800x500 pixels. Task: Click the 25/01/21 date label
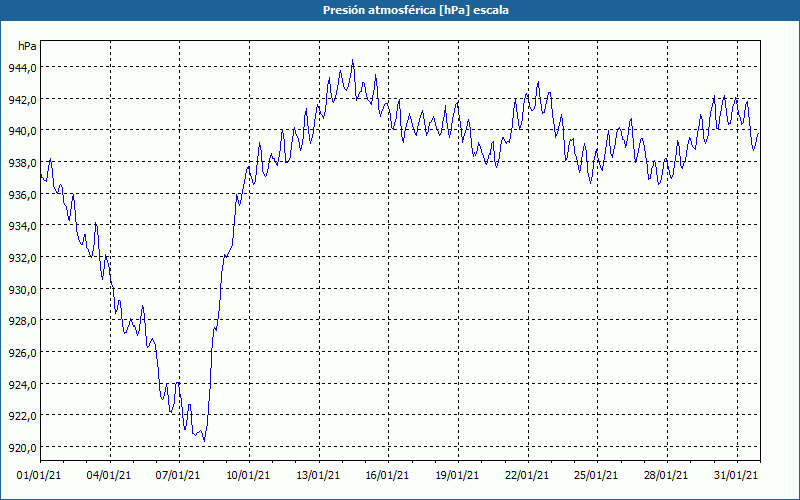tap(596, 475)
